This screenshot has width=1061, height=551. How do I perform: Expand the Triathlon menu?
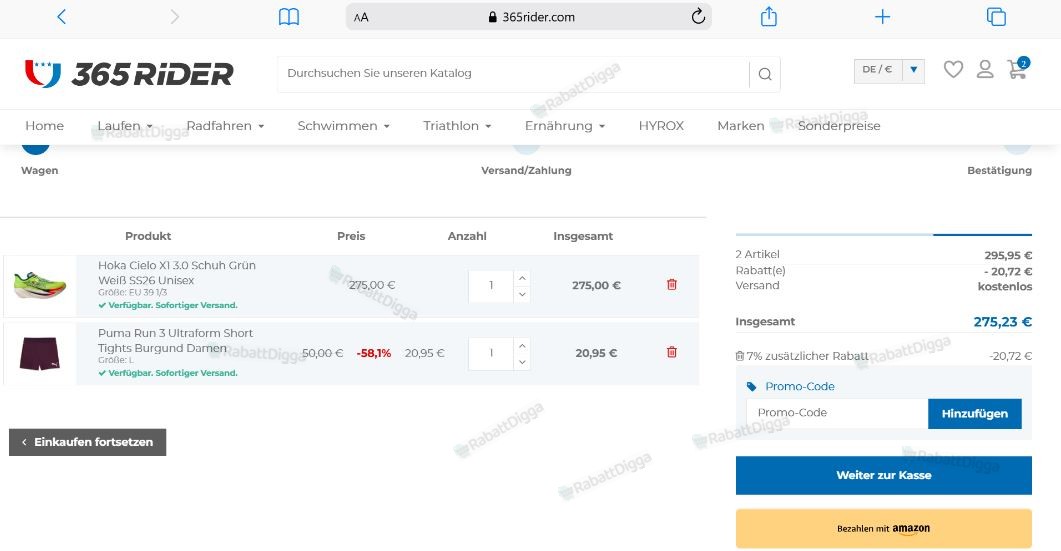[x=457, y=126]
